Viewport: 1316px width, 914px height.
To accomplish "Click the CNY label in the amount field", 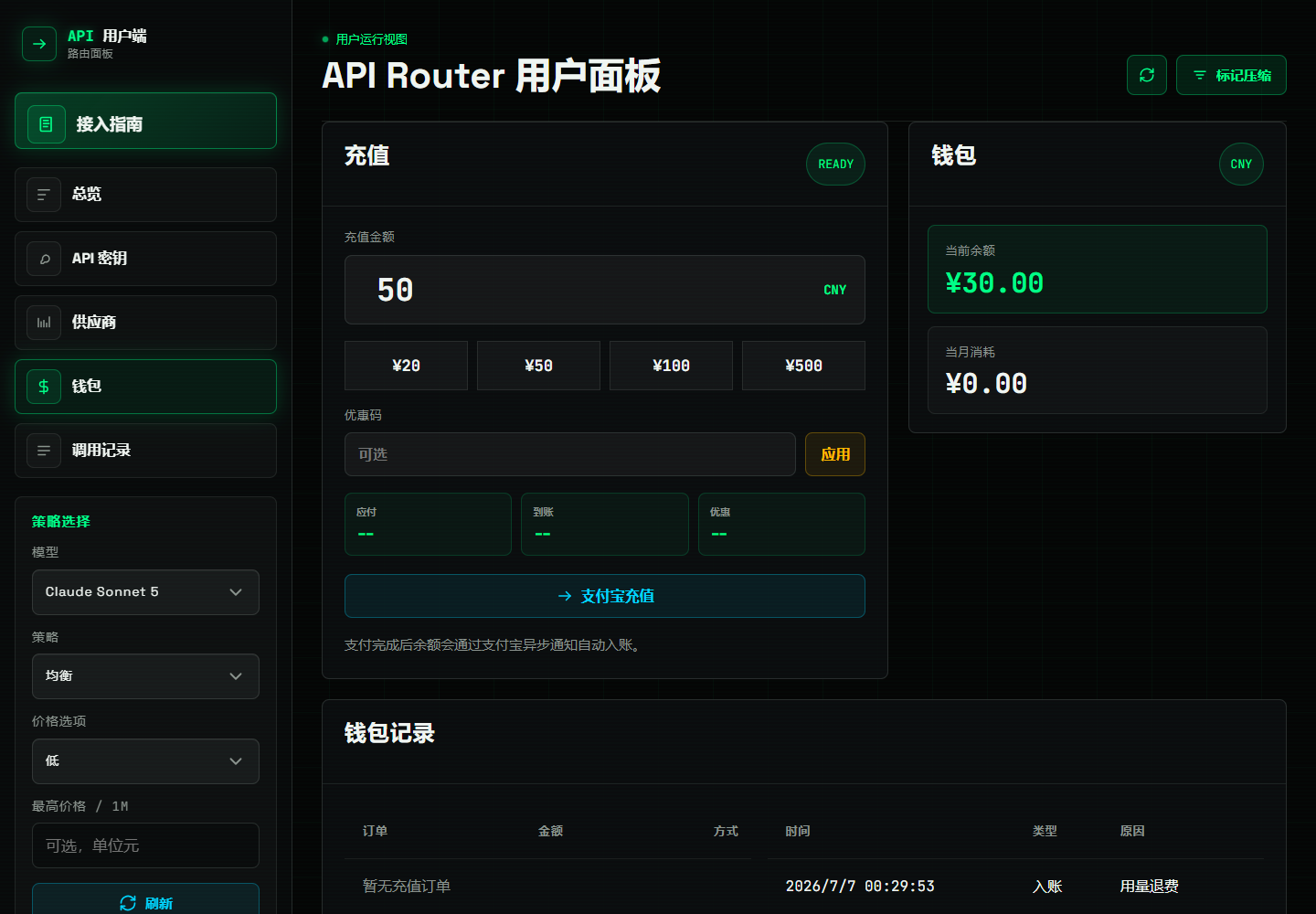I will pos(834,290).
